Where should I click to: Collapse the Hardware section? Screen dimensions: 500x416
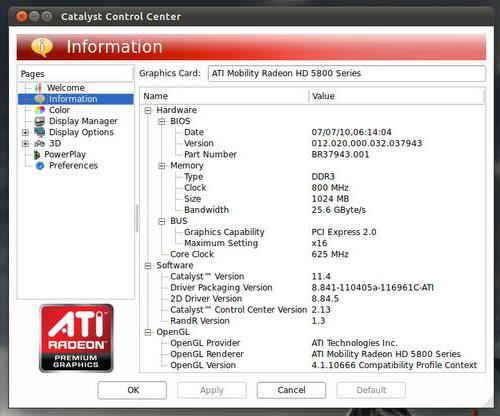(148, 110)
